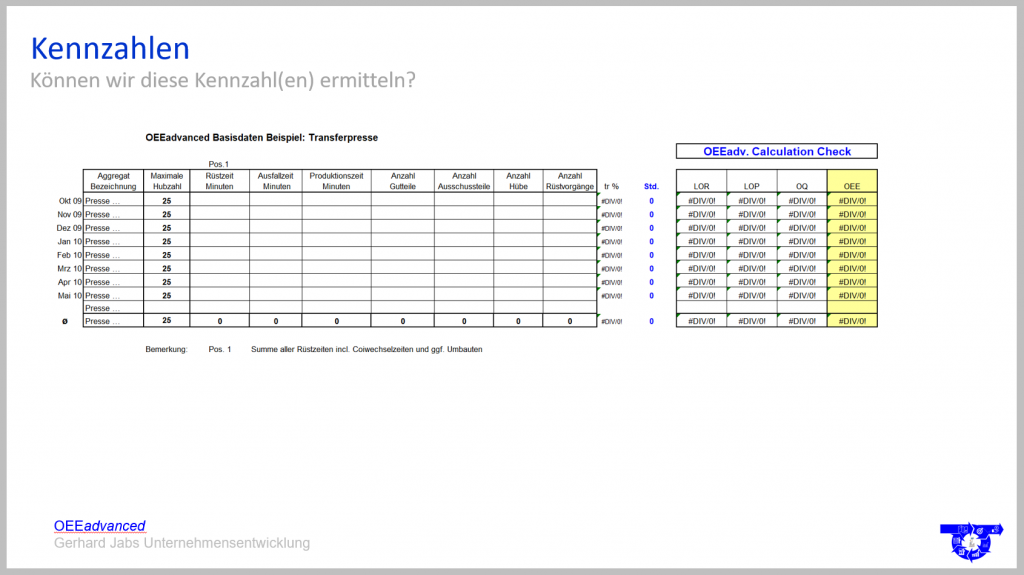Select the Anzahl Ausschussteile header cell
This screenshot has width=1024, height=575.
463,181
